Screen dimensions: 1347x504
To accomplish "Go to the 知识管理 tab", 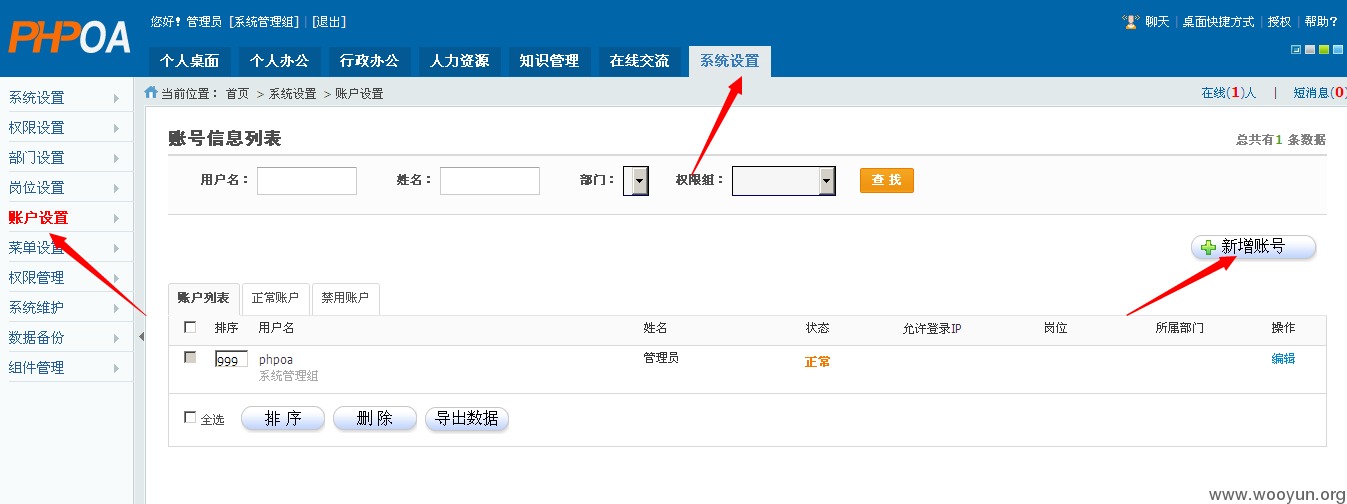I will pyautogui.click(x=550, y=61).
